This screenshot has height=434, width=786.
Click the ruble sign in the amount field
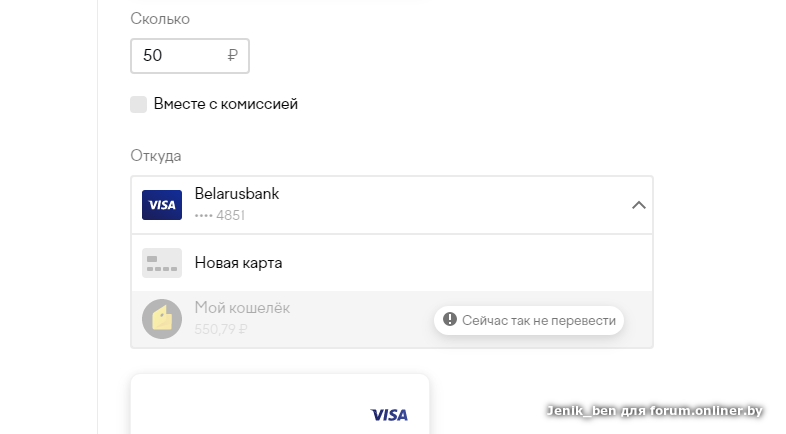pyautogui.click(x=233, y=56)
